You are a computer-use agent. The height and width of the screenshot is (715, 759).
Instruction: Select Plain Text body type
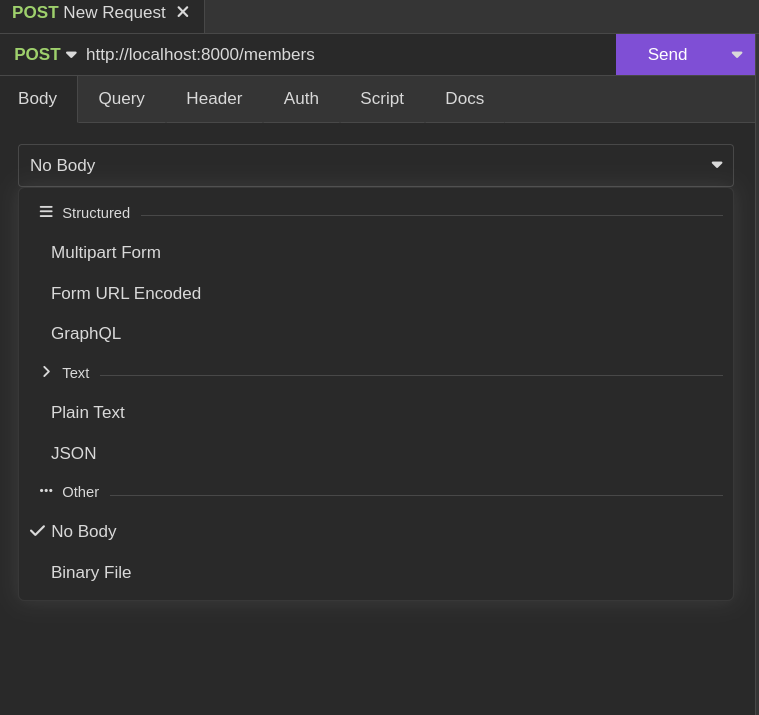tap(376, 412)
